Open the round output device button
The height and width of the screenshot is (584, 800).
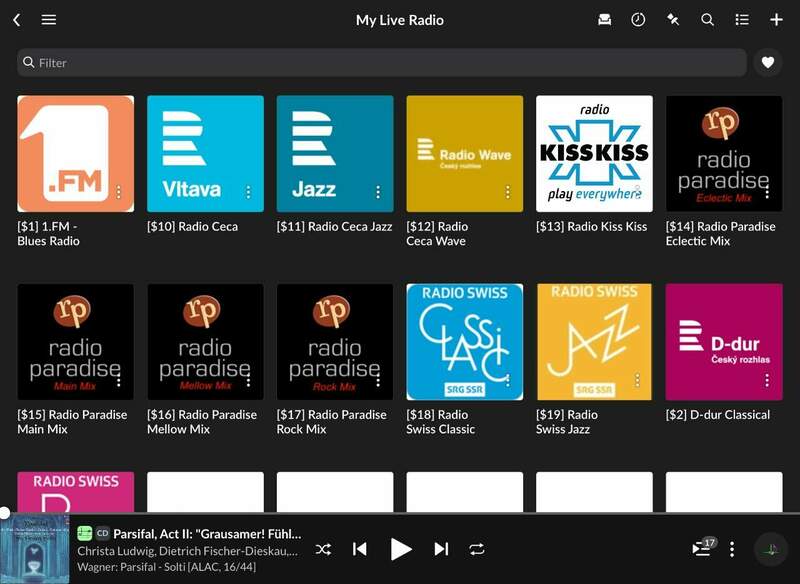point(771,549)
